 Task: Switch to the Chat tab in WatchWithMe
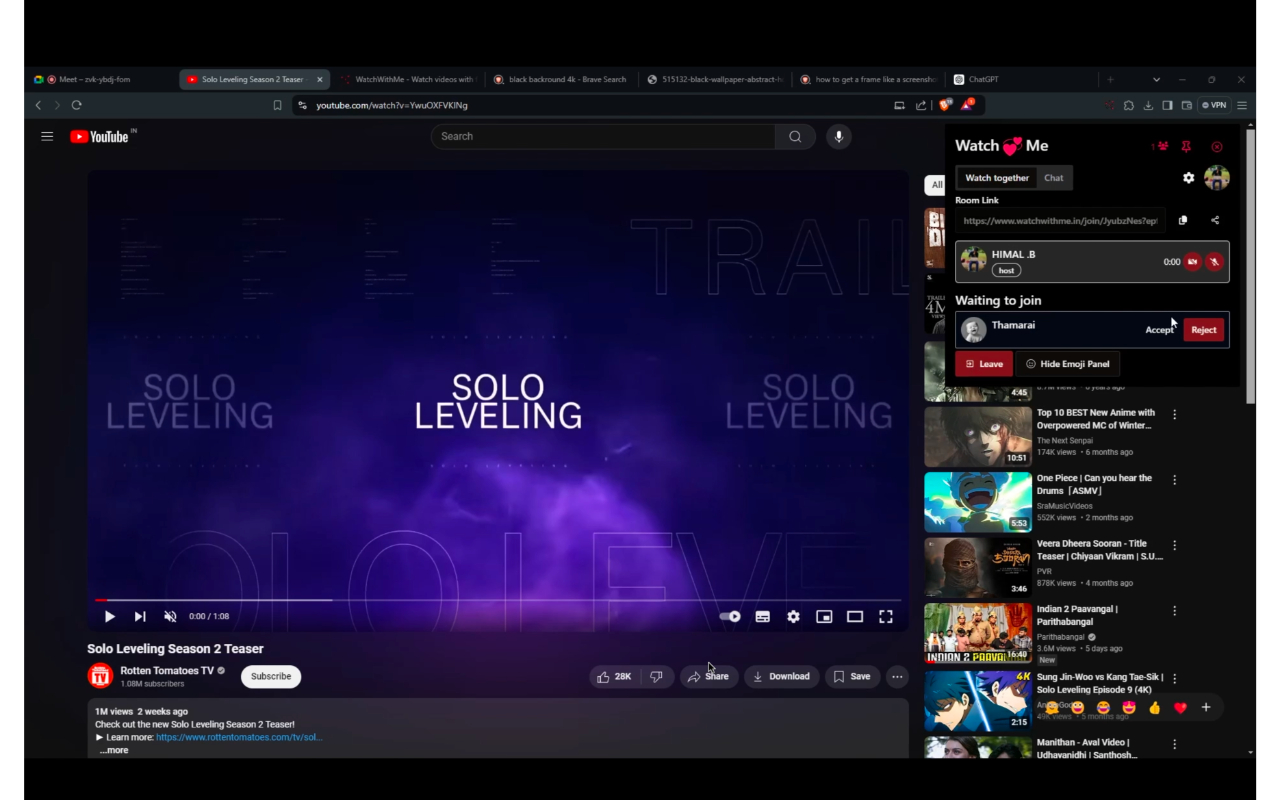[x=1054, y=178]
